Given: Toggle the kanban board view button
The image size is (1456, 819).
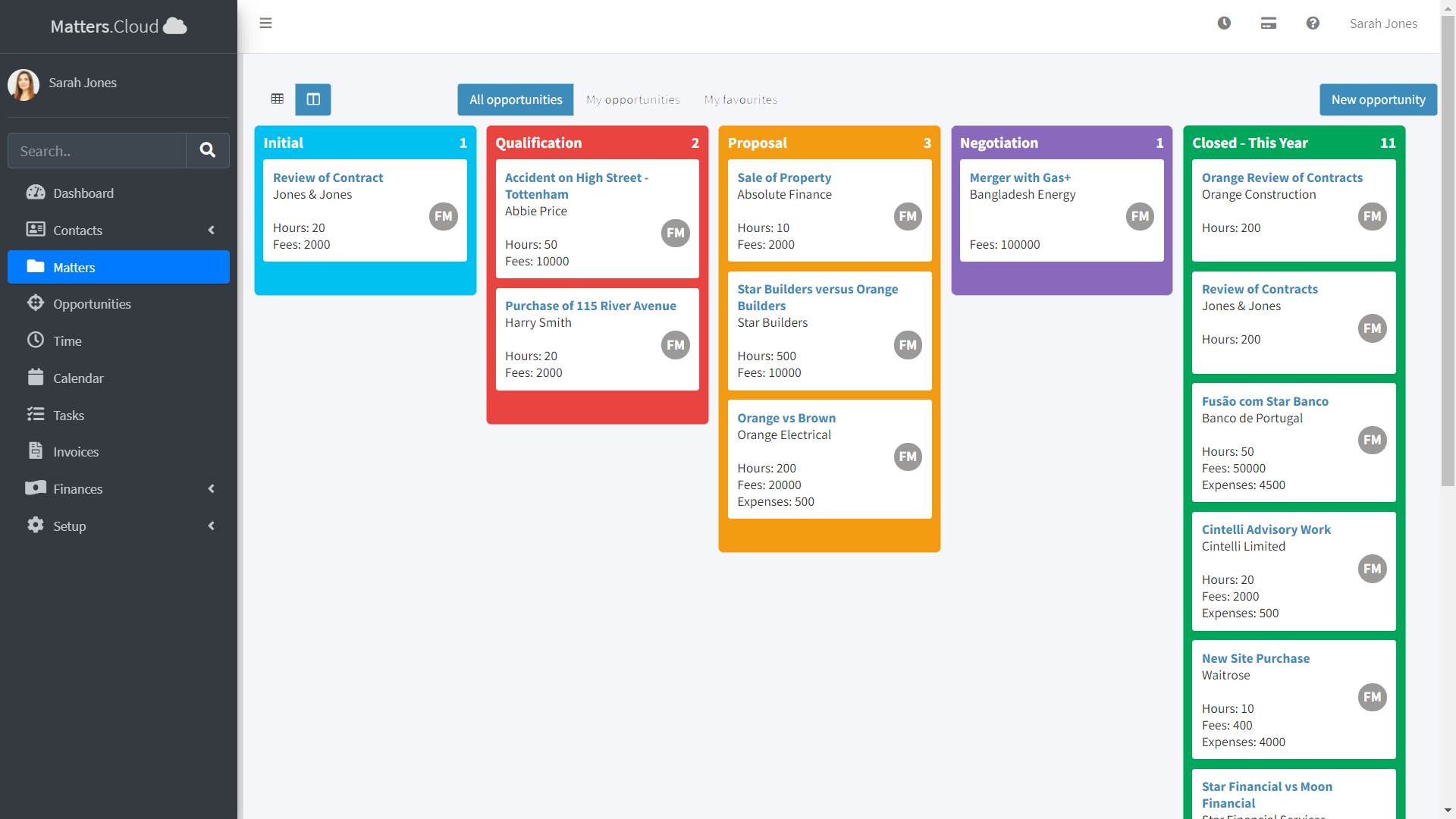Looking at the screenshot, I should click(312, 99).
